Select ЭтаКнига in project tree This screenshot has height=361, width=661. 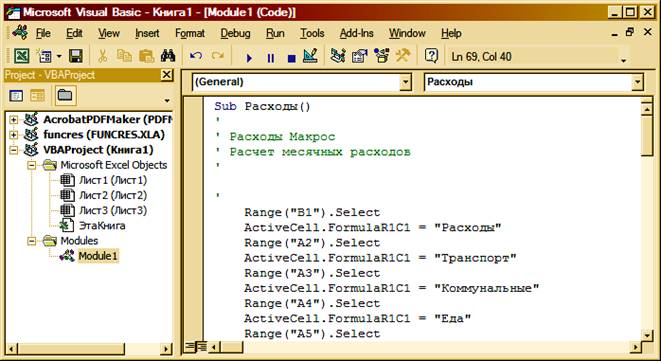pyautogui.click(x=102, y=226)
